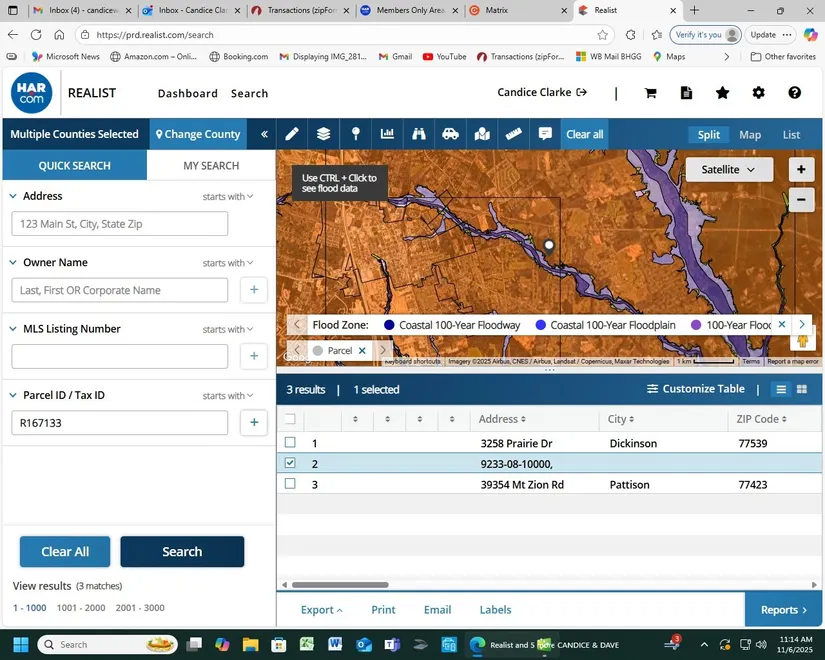Expand the Export menu
The height and width of the screenshot is (660, 825).
pyautogui.click(x=321, y=610)
